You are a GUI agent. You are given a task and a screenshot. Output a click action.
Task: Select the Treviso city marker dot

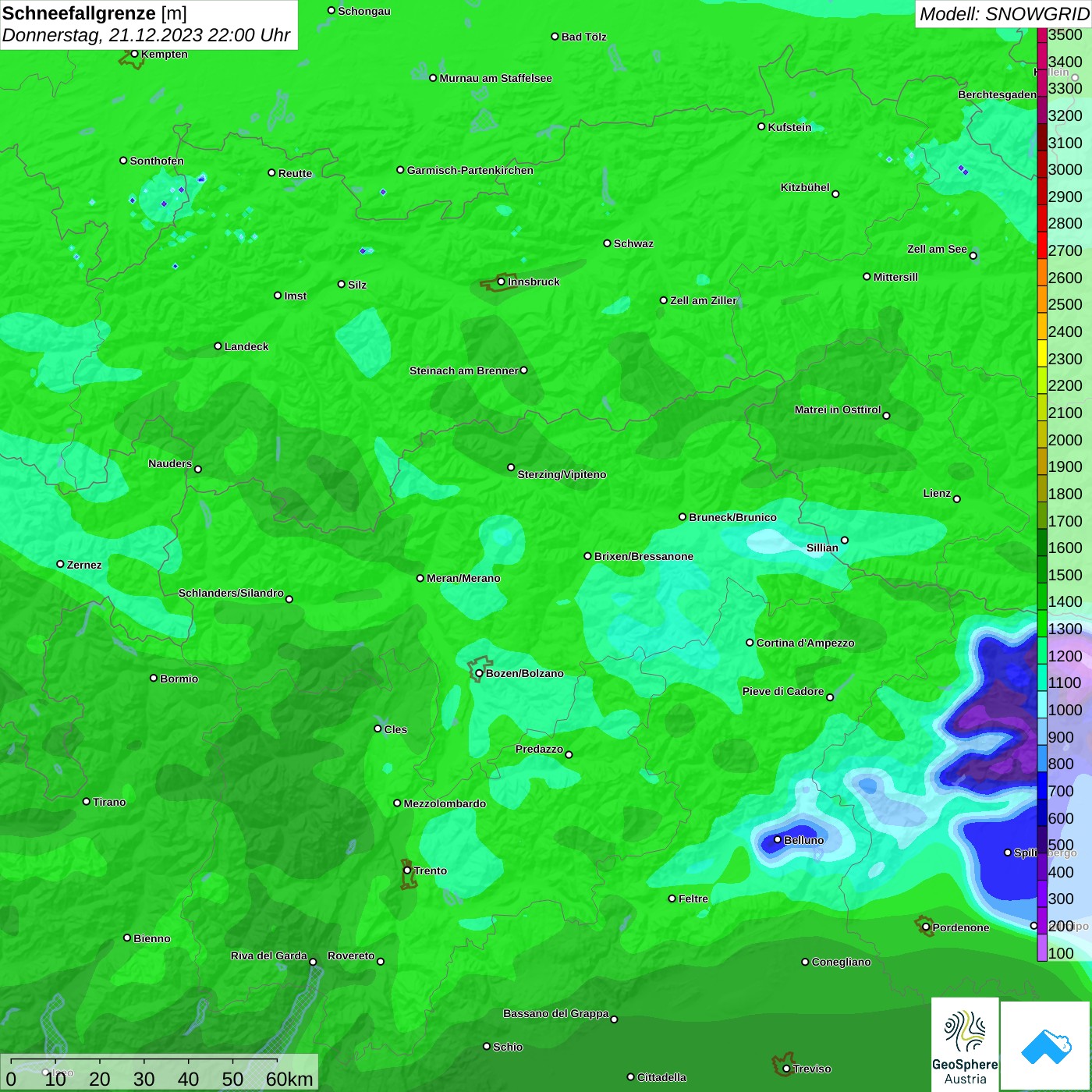786,1069
